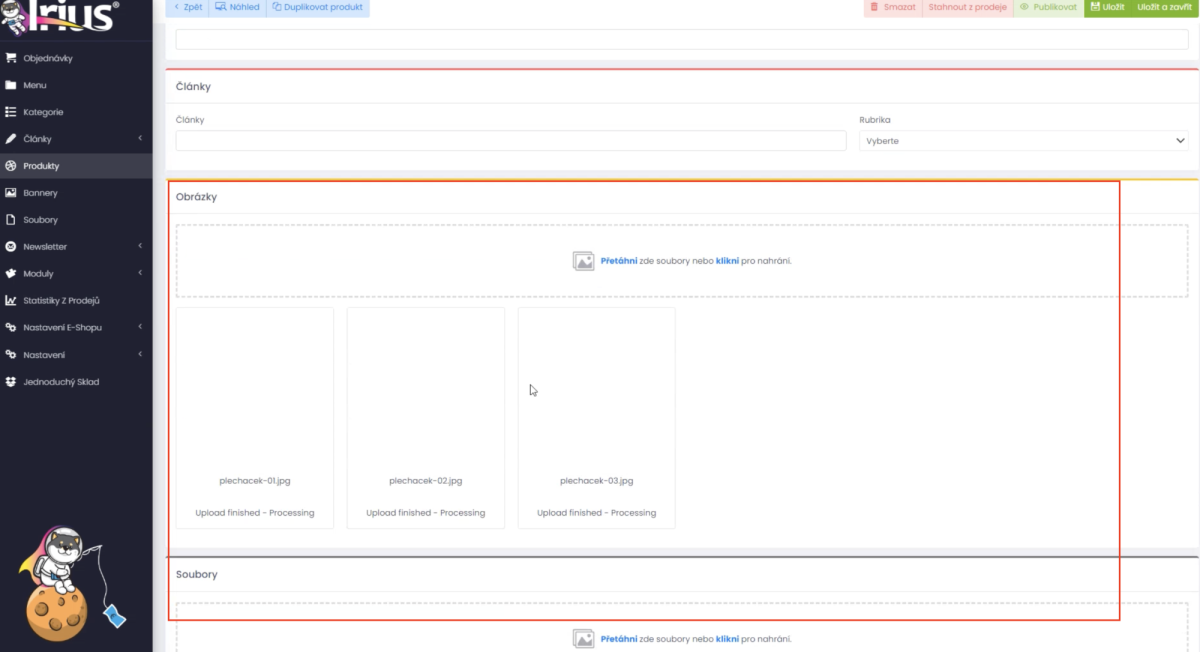
Task: Expand the Nastavení E-Shopu submenu arrow
Action: coord(140,328)
